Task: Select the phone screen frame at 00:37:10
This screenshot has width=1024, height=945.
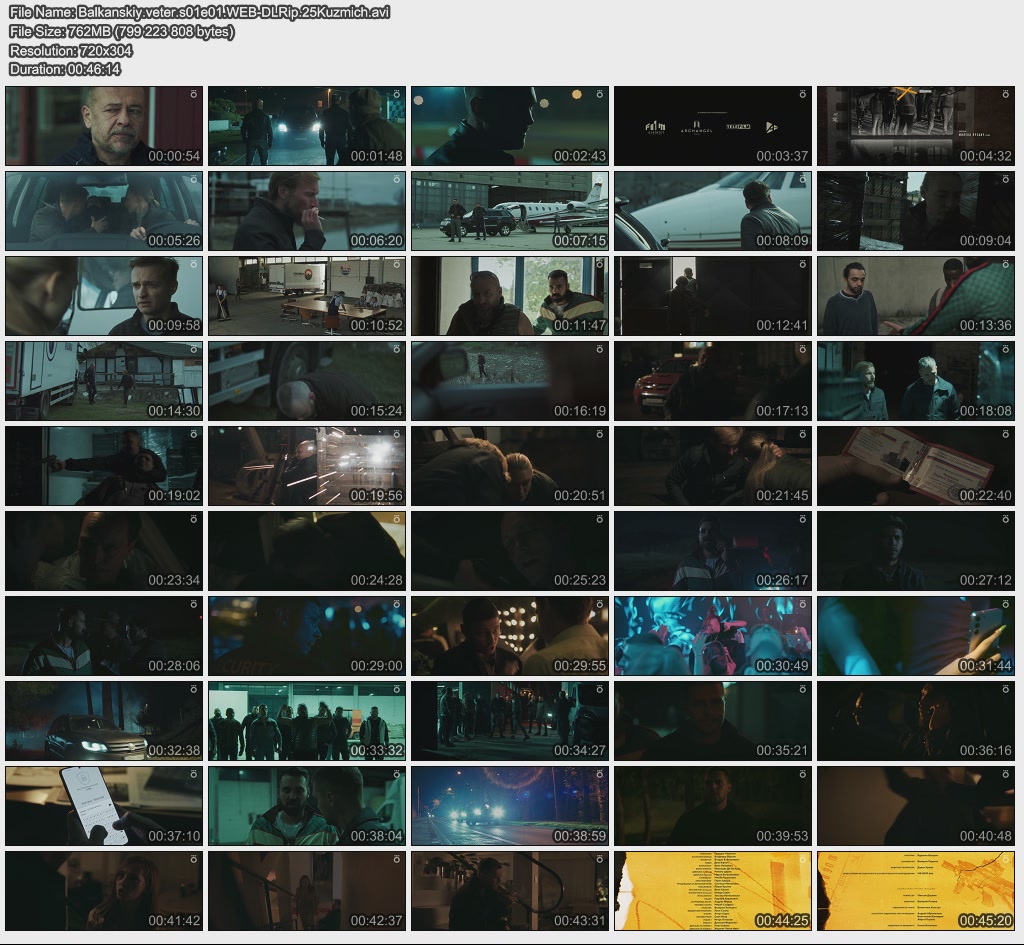Action: point(104,807)
